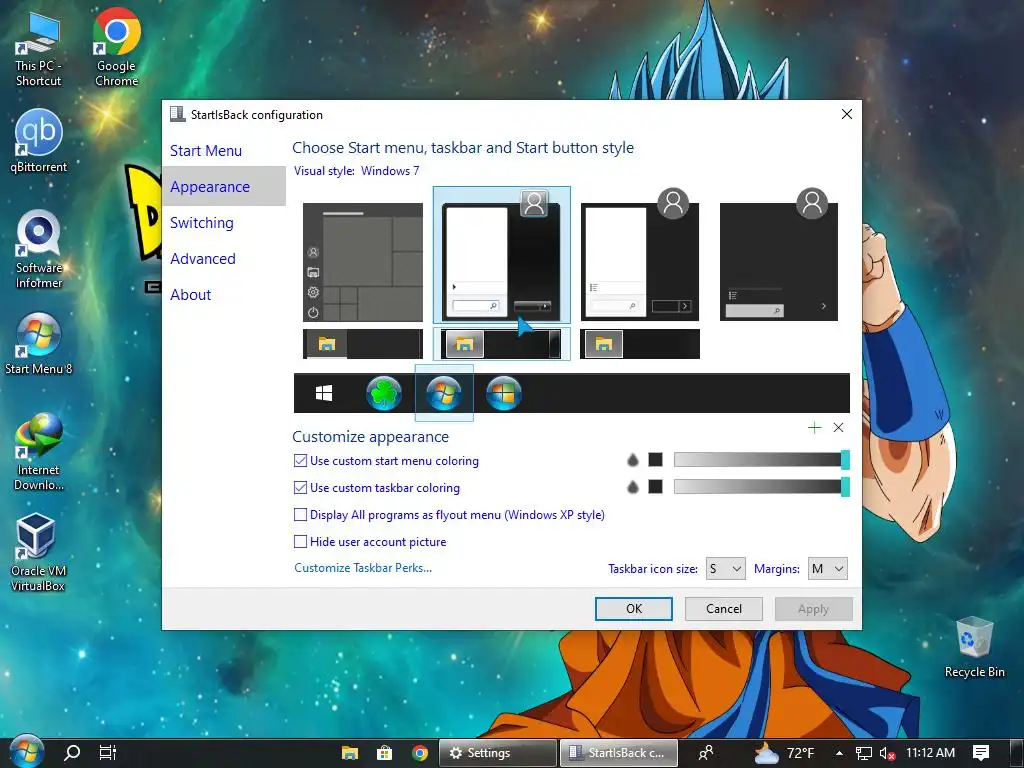Image resolution: width=1024 pixels, height=768 pixels.
Task: Select the highlighted Windows 7 taskbar style
Action: pyautogui.click(x=502, y=344)
